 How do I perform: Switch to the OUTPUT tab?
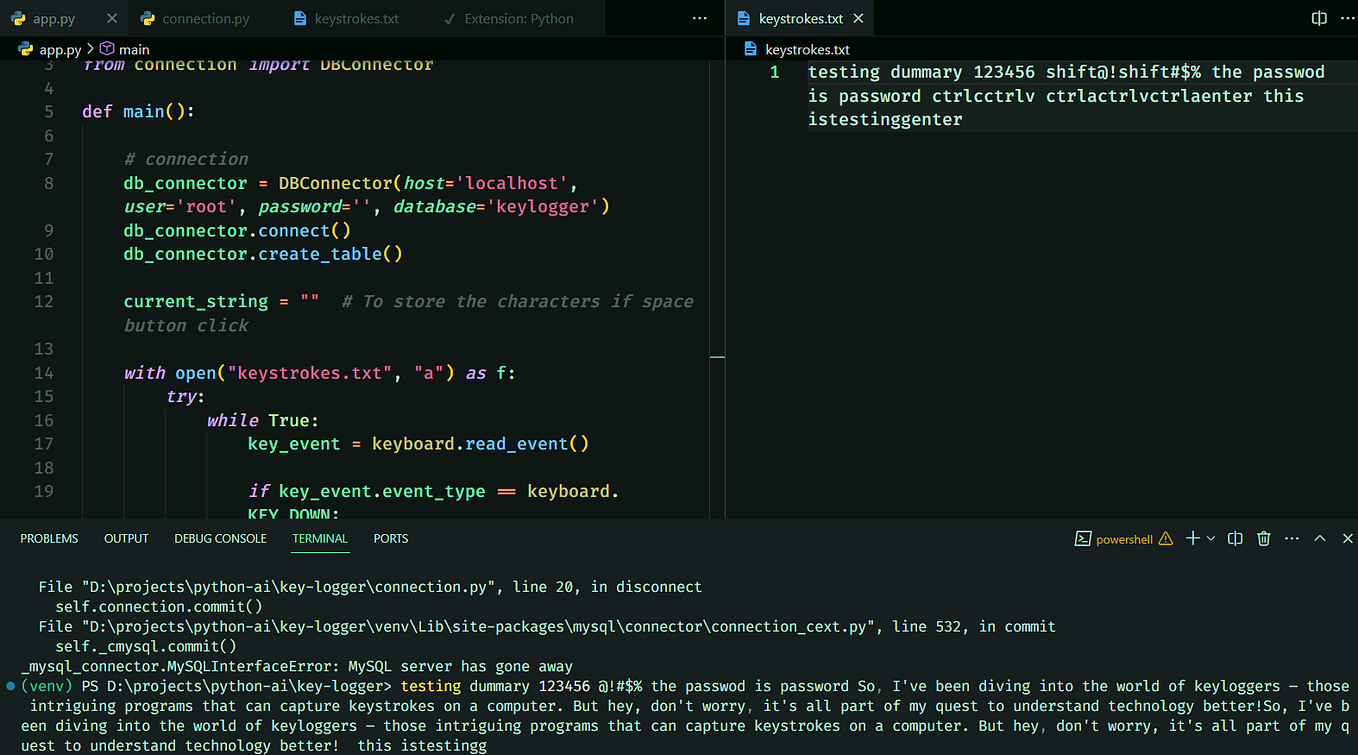coord(125,538)
